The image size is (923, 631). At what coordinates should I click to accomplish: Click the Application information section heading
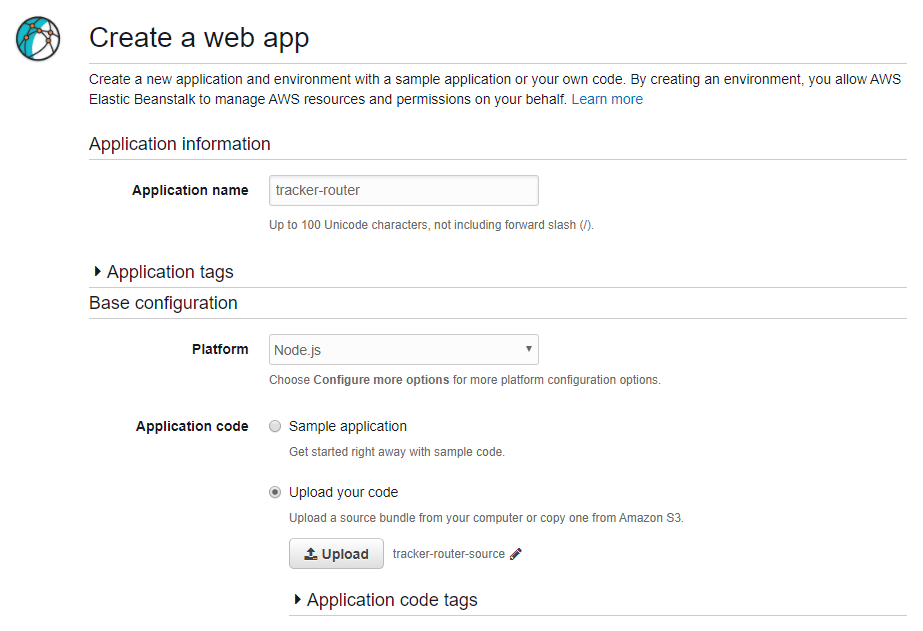click(180, 144)
